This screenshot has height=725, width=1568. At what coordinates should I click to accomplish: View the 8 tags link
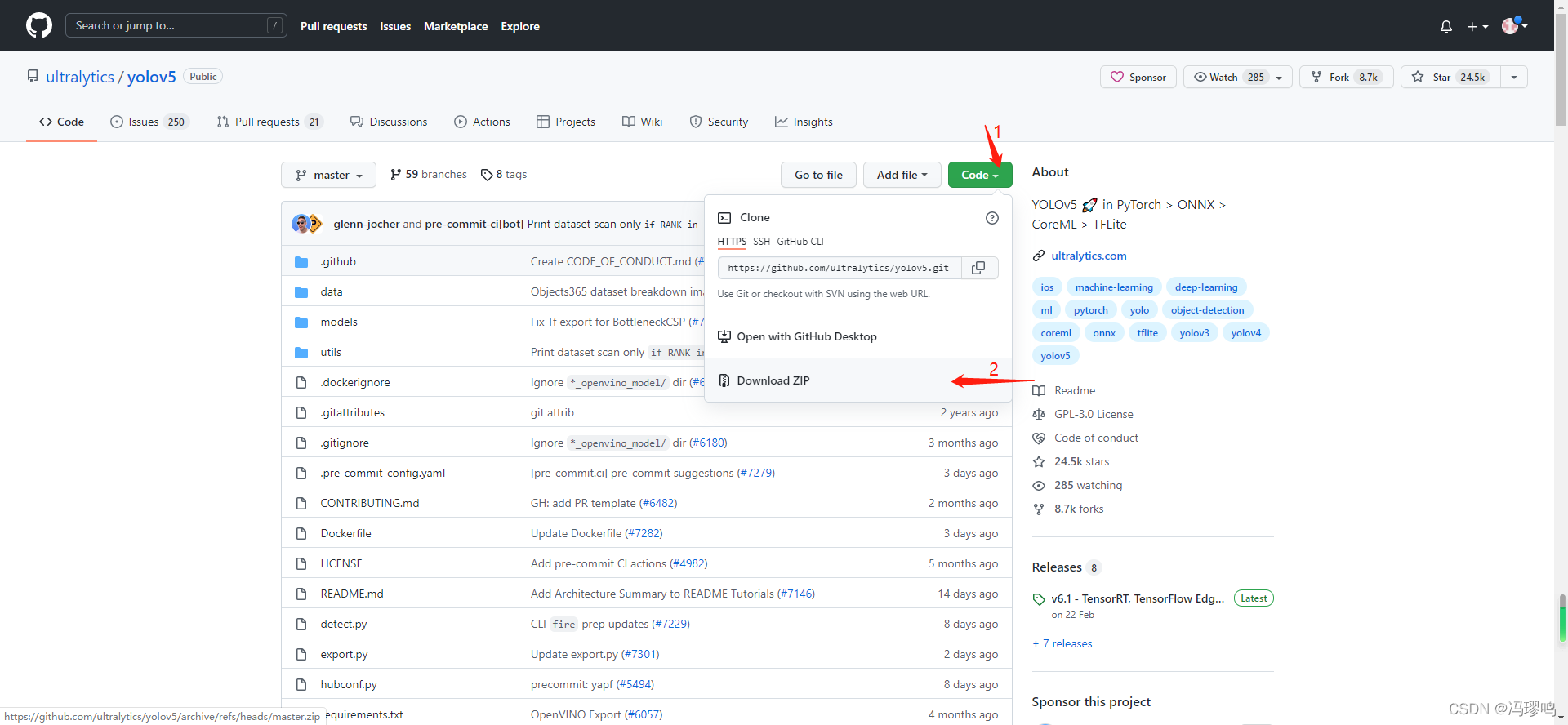coord(504,174)
